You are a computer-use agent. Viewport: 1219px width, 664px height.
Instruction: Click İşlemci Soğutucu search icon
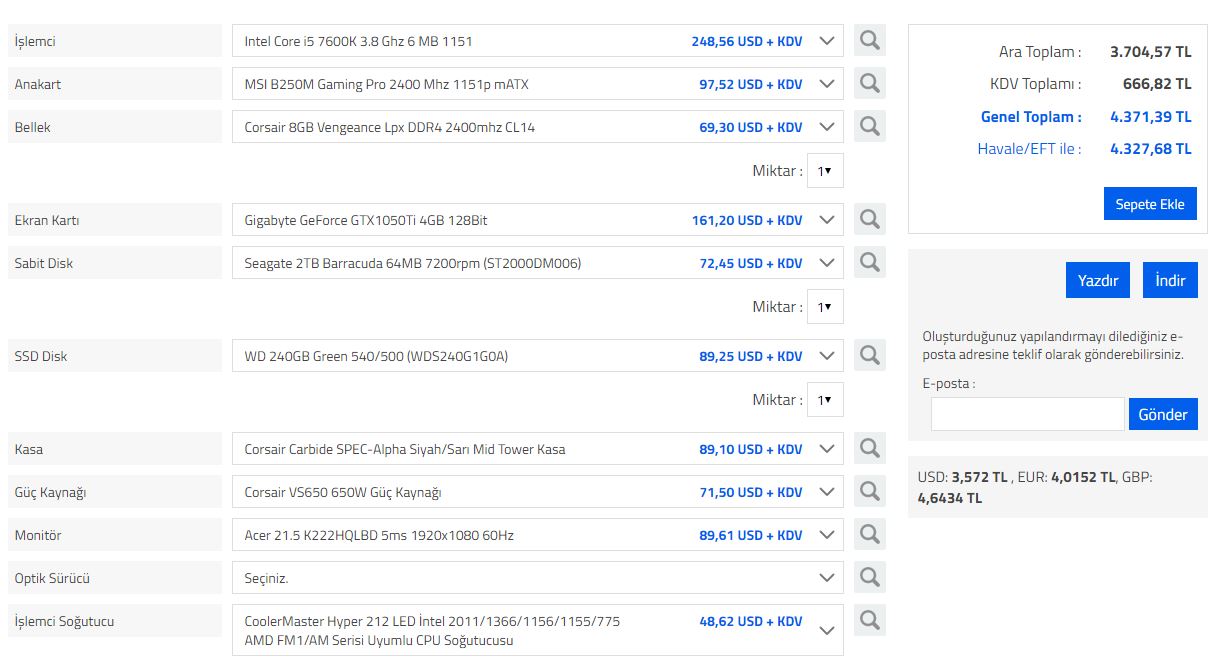pos(870,620)
